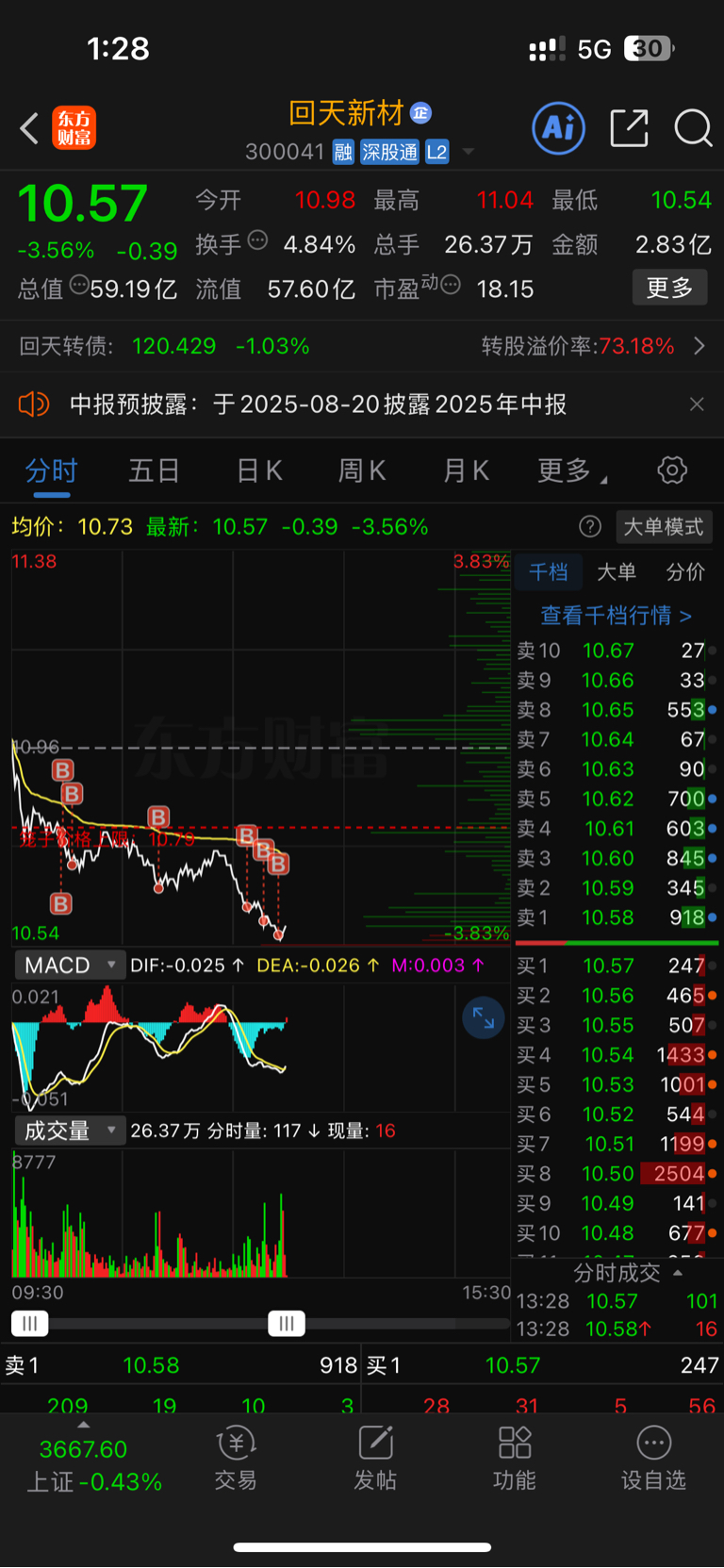Tap the announcement speaker icon

33,404
